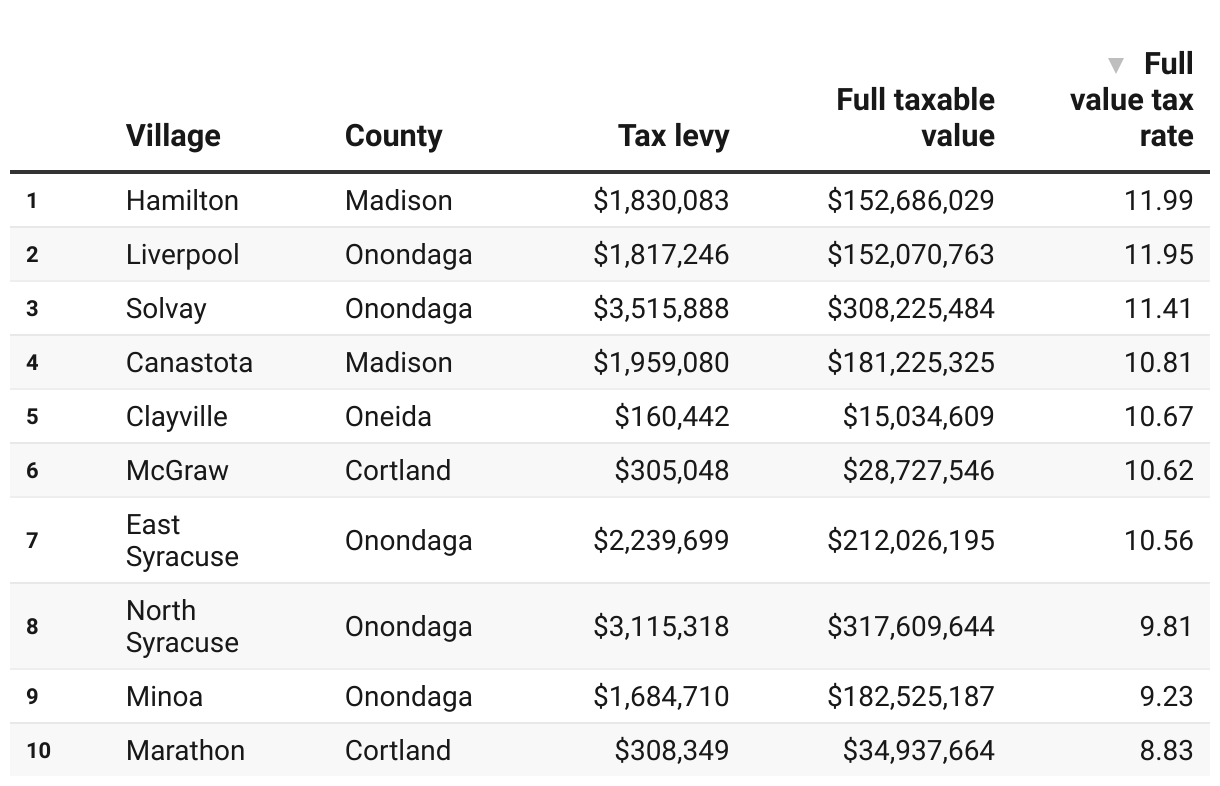Click row number 10
Image resolution: width=1220 pixels, height=786 pixels.
(x=38, y=750)
